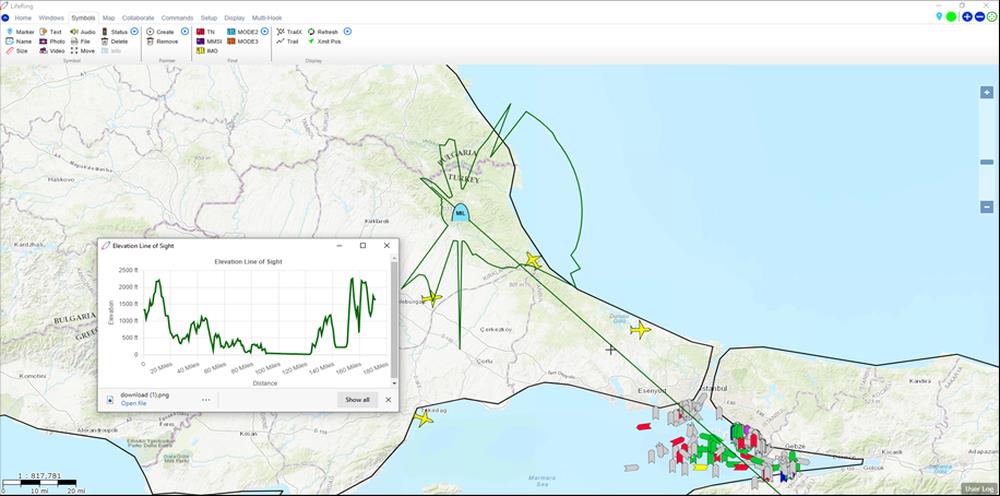The width and height of the screenshot is (1000, 496).
Task: Open the Collaborate tab
Action: pyautogui.click(x=138, y=18)
